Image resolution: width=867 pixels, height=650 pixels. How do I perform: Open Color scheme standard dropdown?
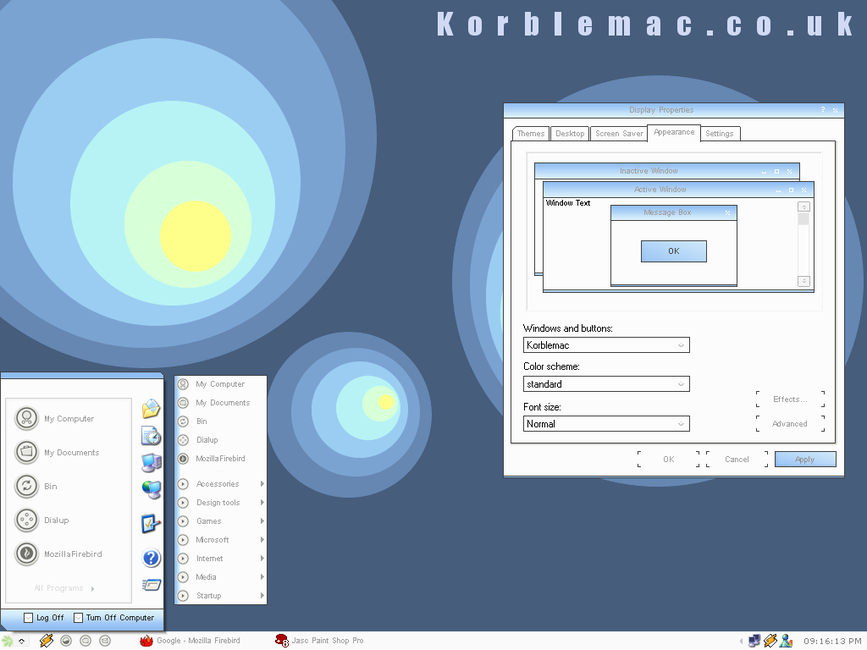pyautogui.click(x=606, y=384)
